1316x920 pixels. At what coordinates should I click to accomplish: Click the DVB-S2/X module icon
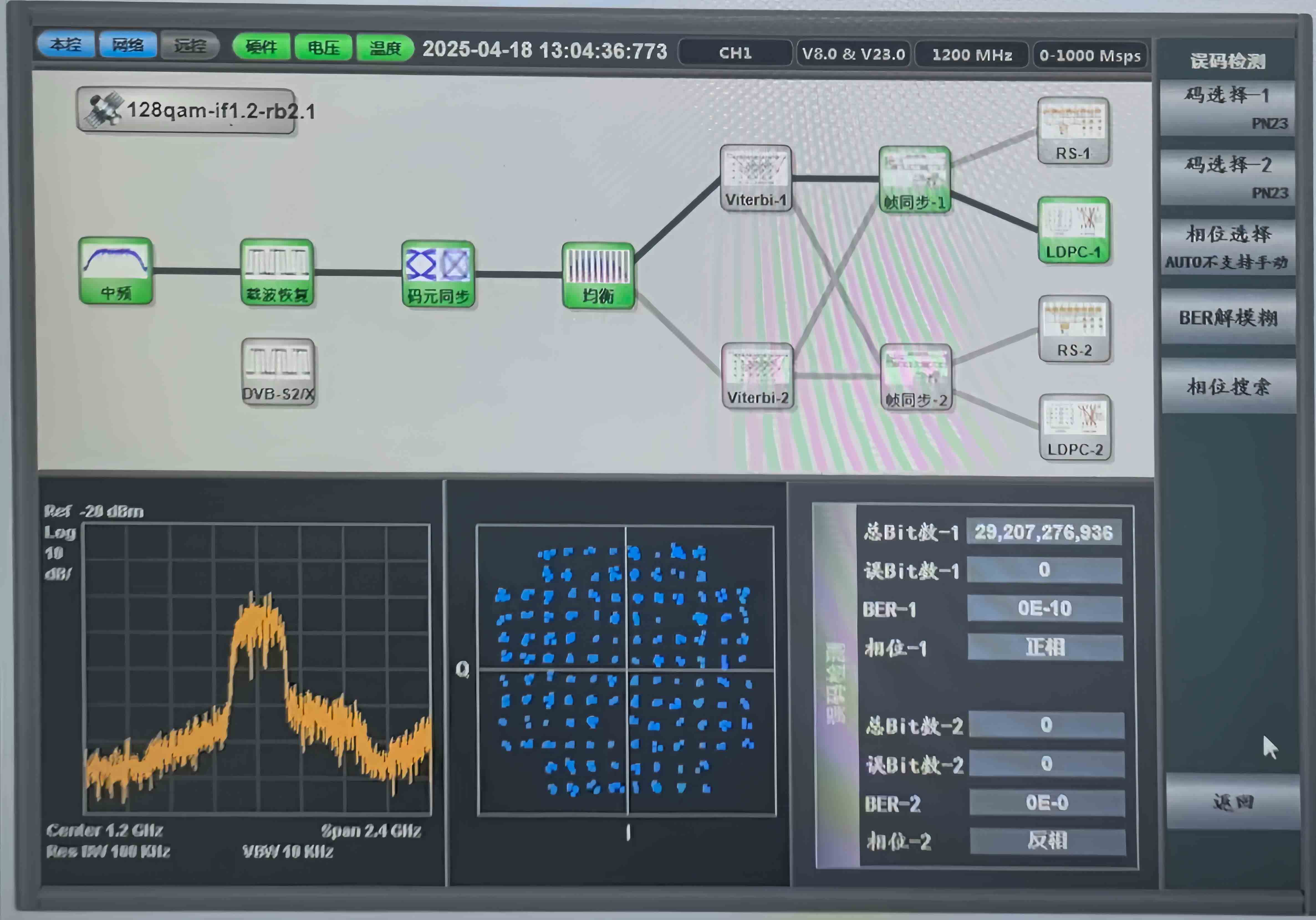click(278, 371)
